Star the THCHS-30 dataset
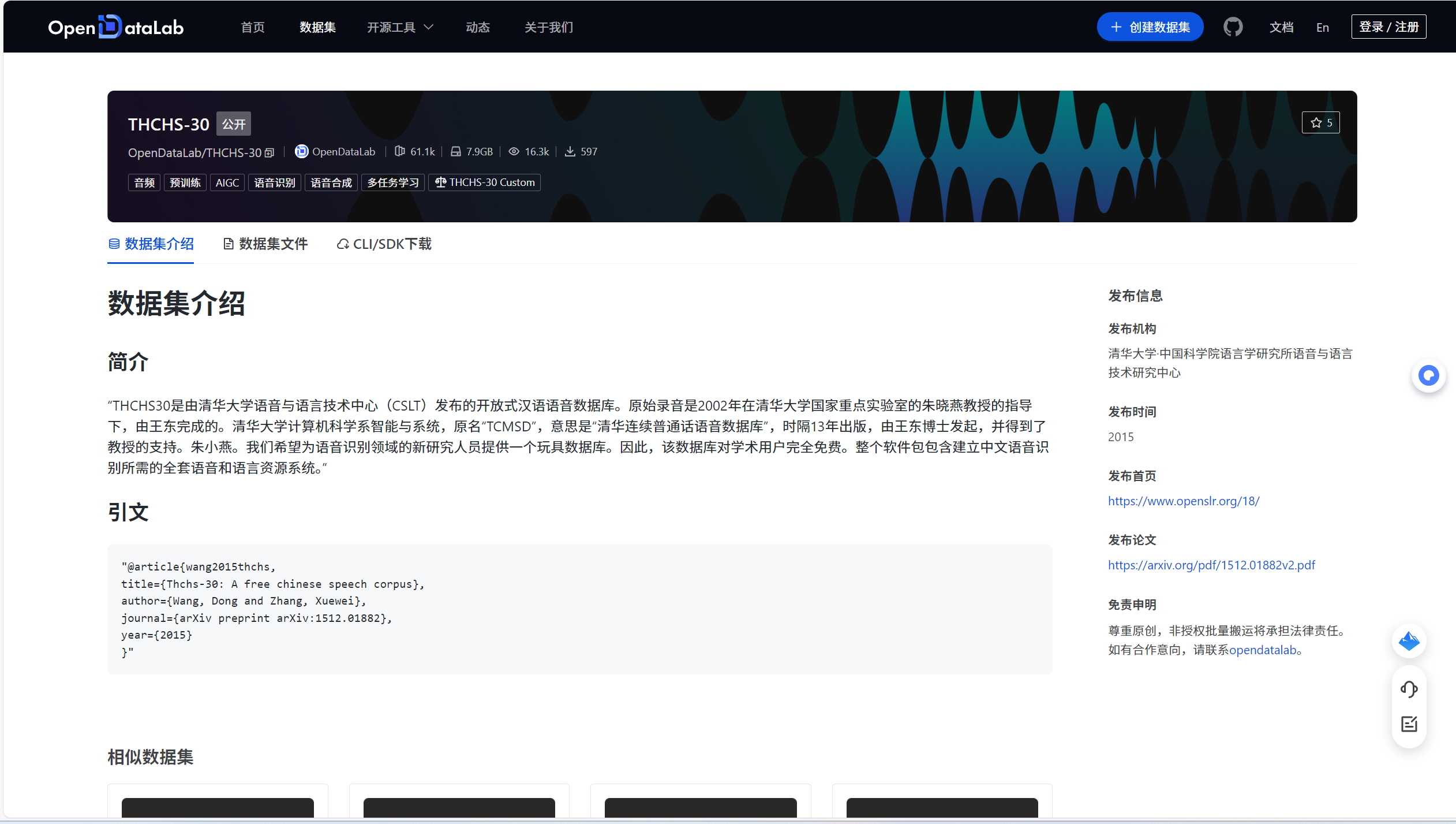 (1320, 122)
